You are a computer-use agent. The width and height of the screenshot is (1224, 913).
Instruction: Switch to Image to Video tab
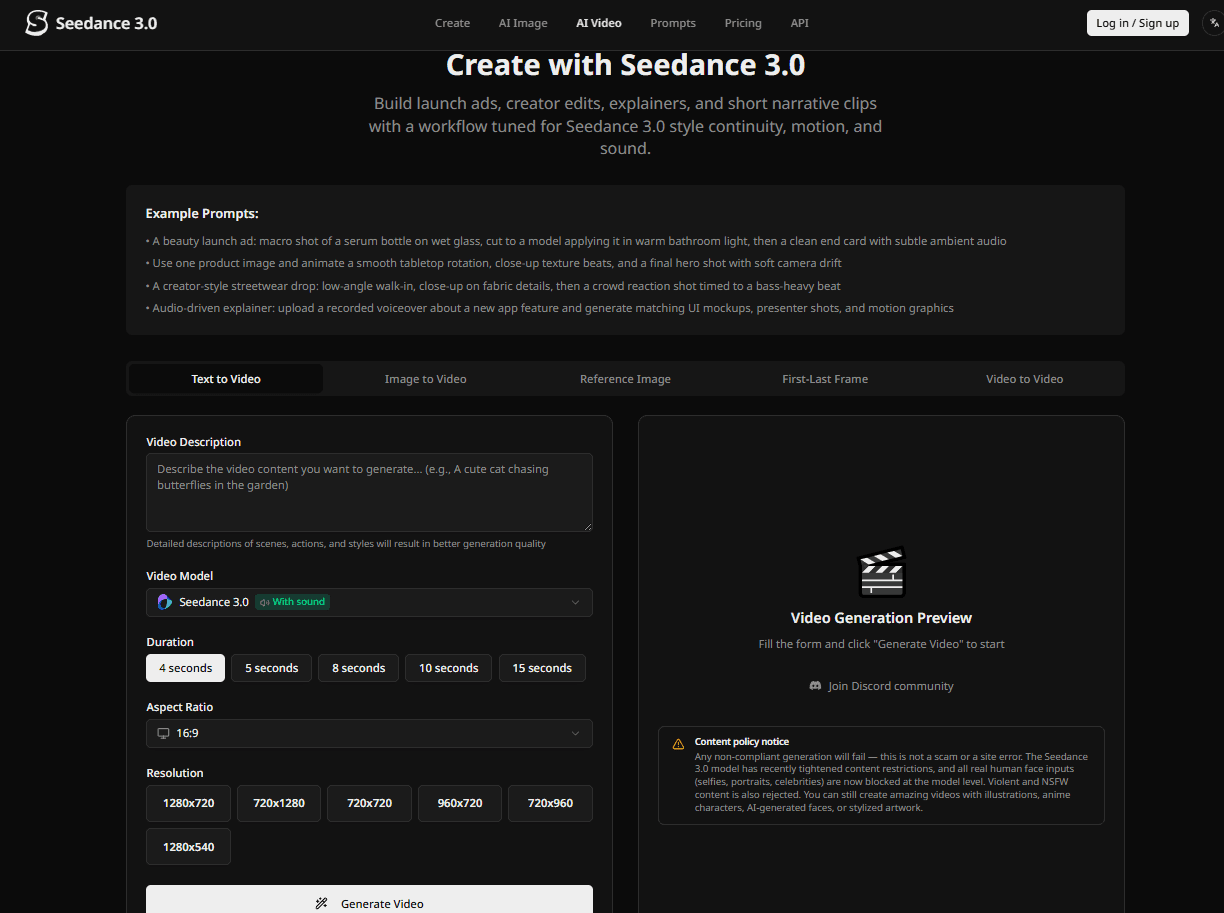pyautogui.click(x=426, y=379)
